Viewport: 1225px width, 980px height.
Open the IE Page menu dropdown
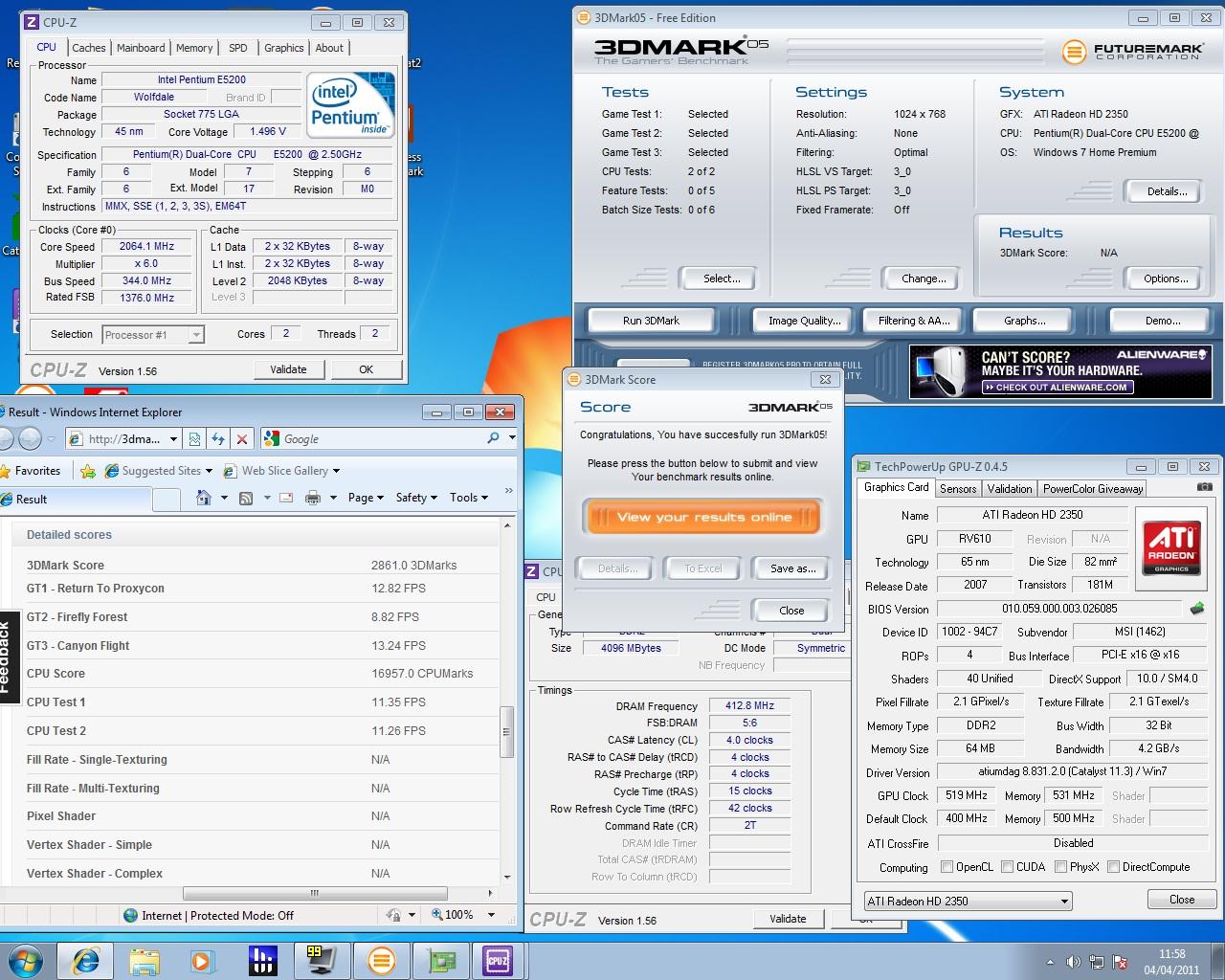pyautogui.click(x=366, y=498)
